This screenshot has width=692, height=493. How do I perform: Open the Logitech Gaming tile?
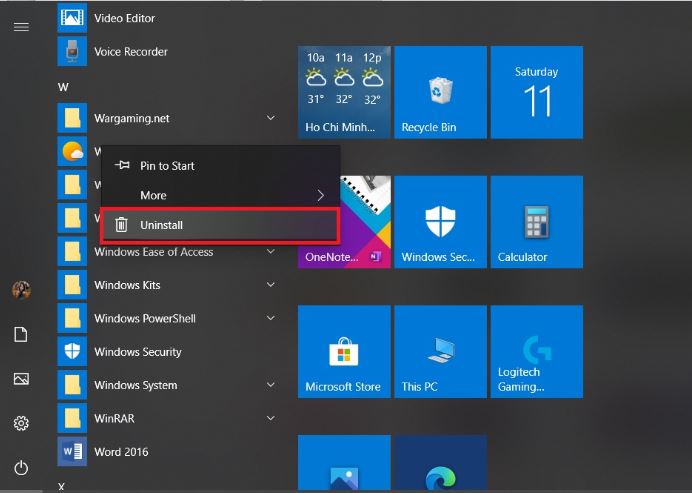tap(537, 352)
